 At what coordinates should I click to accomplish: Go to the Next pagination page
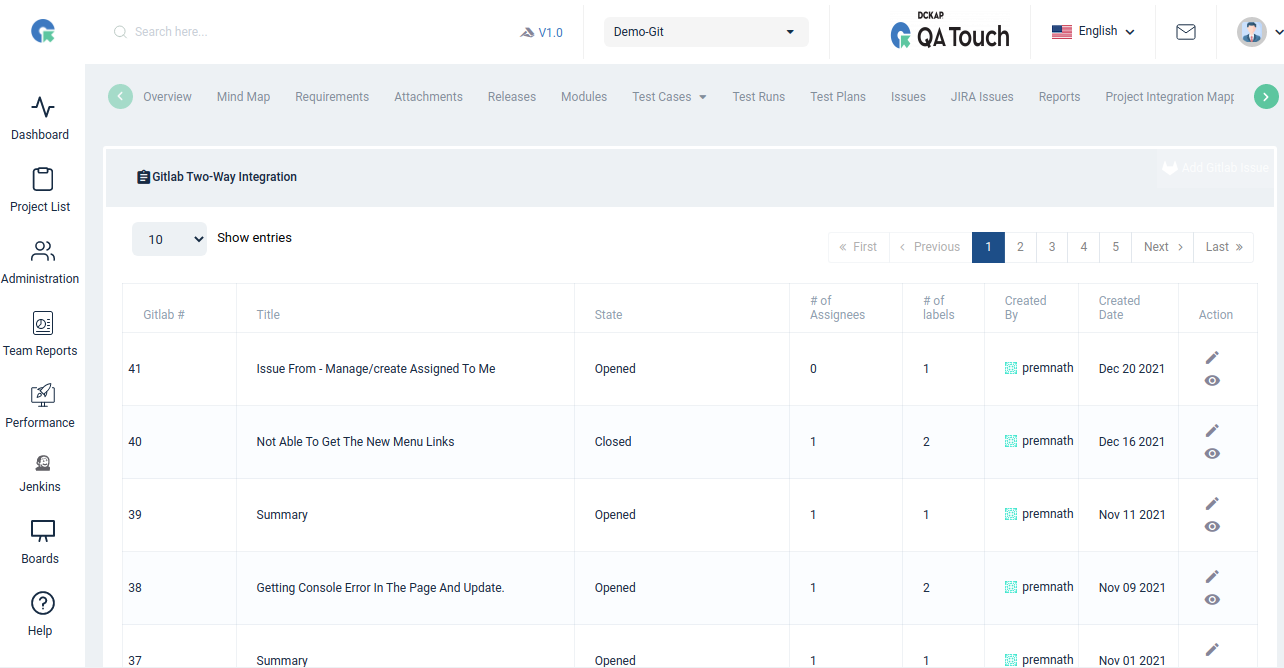(1161, 247)
